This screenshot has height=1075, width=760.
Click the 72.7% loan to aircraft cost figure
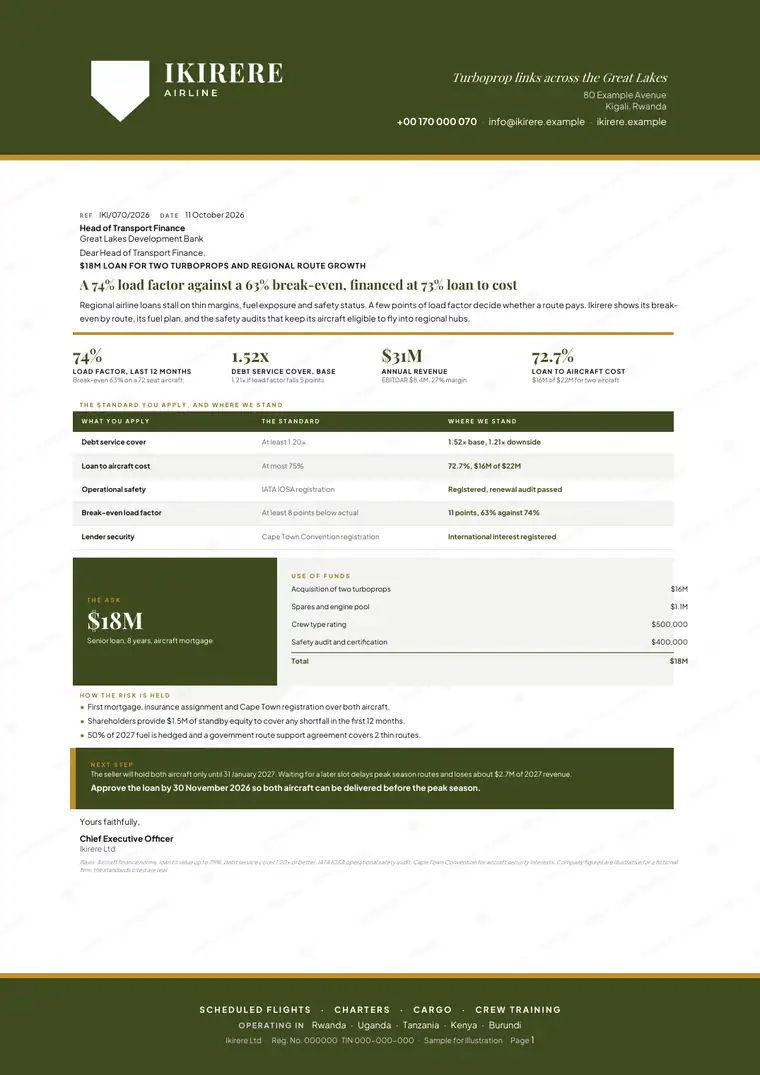point(552,357)
